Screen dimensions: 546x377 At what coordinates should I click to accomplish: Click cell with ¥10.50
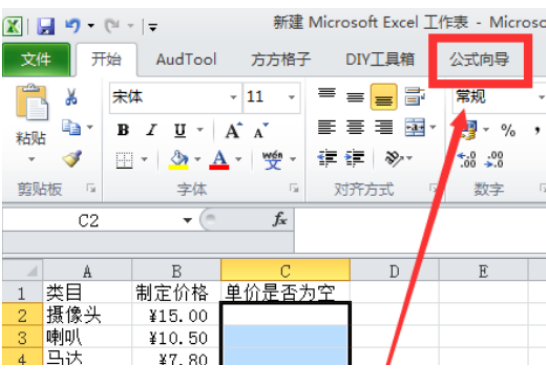pos(176,337)
